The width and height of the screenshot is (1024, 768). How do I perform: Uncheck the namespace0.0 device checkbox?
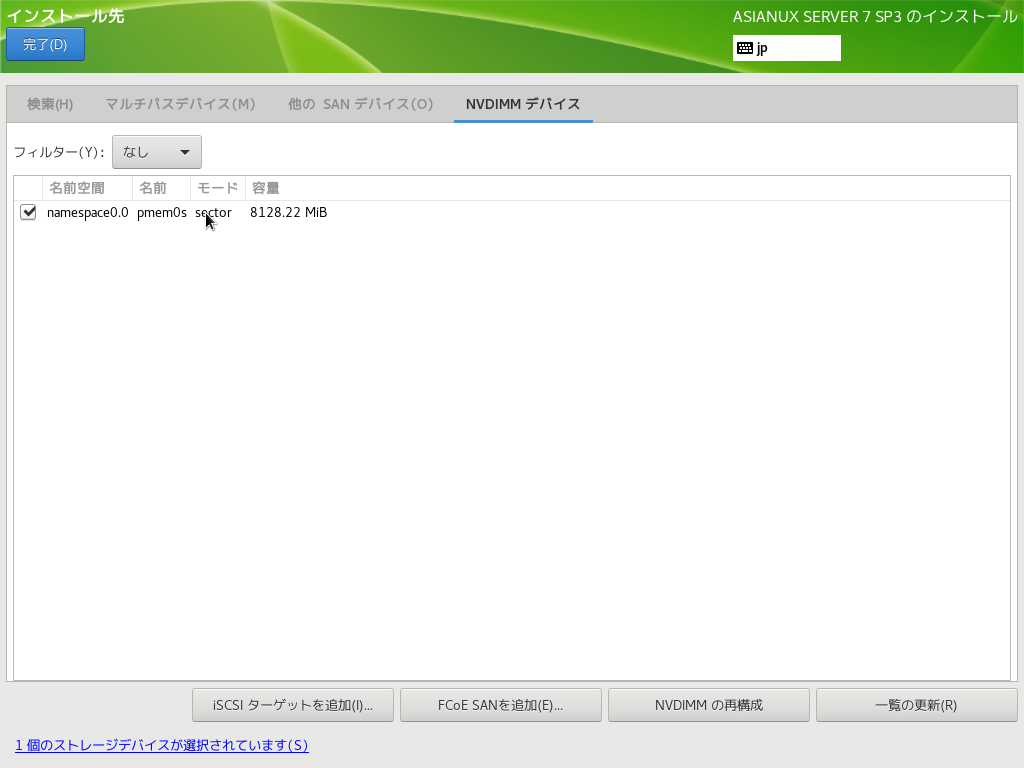[x=28, y=212]
